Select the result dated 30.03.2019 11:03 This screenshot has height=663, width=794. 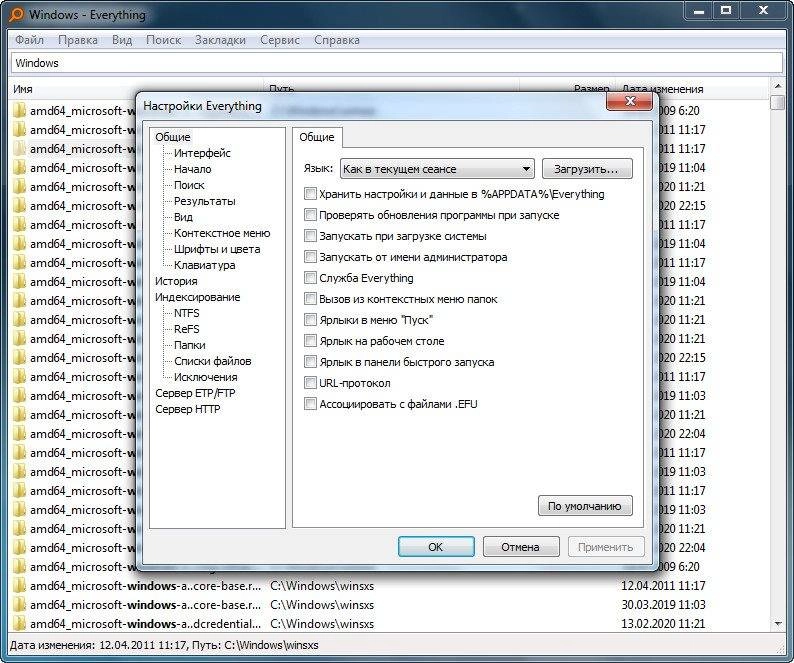[x=390, y=605]
